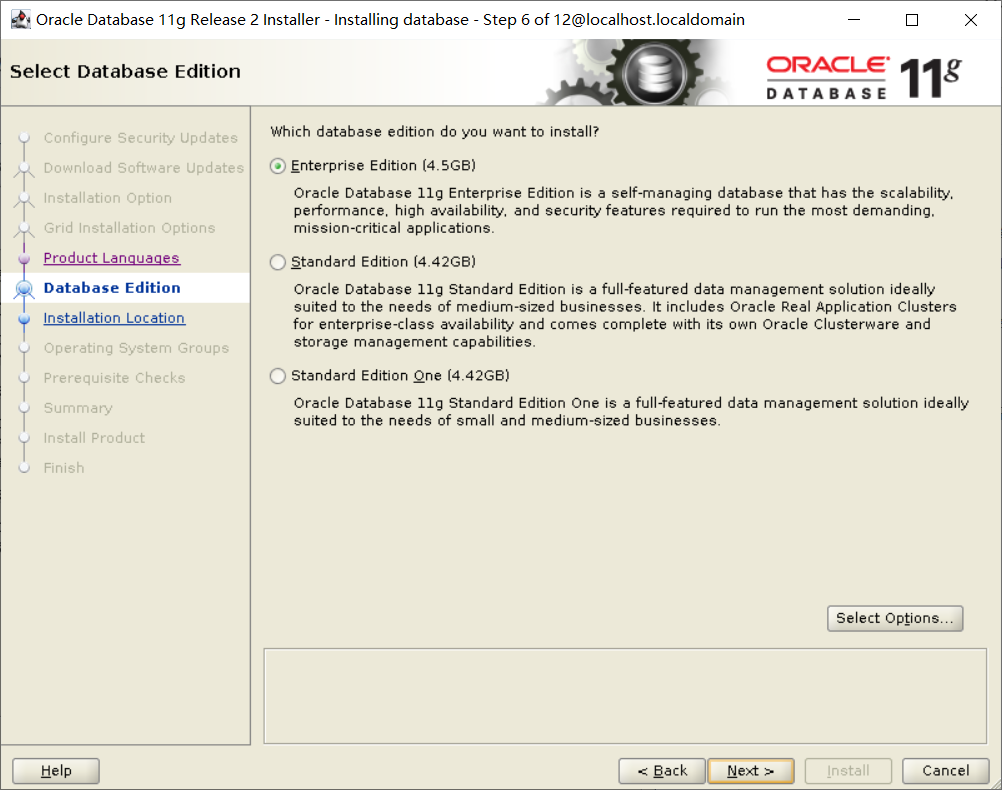Click Installation Option step label
The image size is (1002, 790).
[x=107, y=198]
